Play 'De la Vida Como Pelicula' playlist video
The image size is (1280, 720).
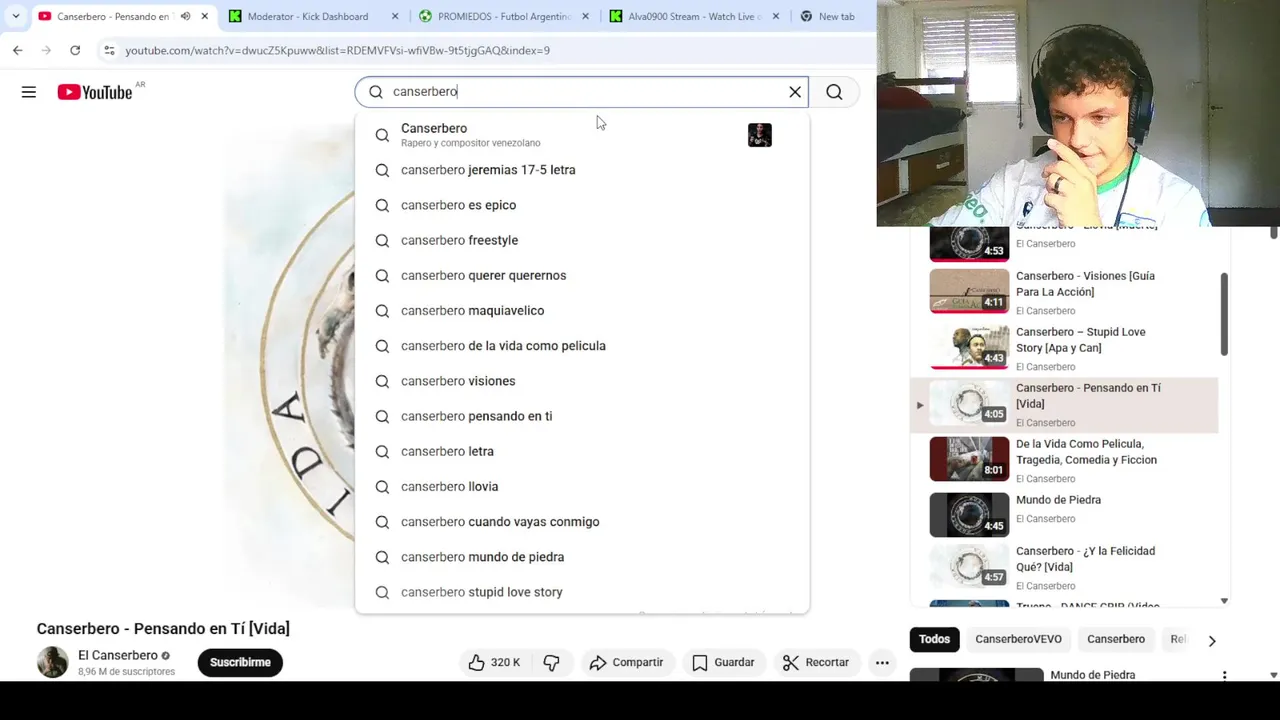pyautogui.click(x=1064, y=460)
